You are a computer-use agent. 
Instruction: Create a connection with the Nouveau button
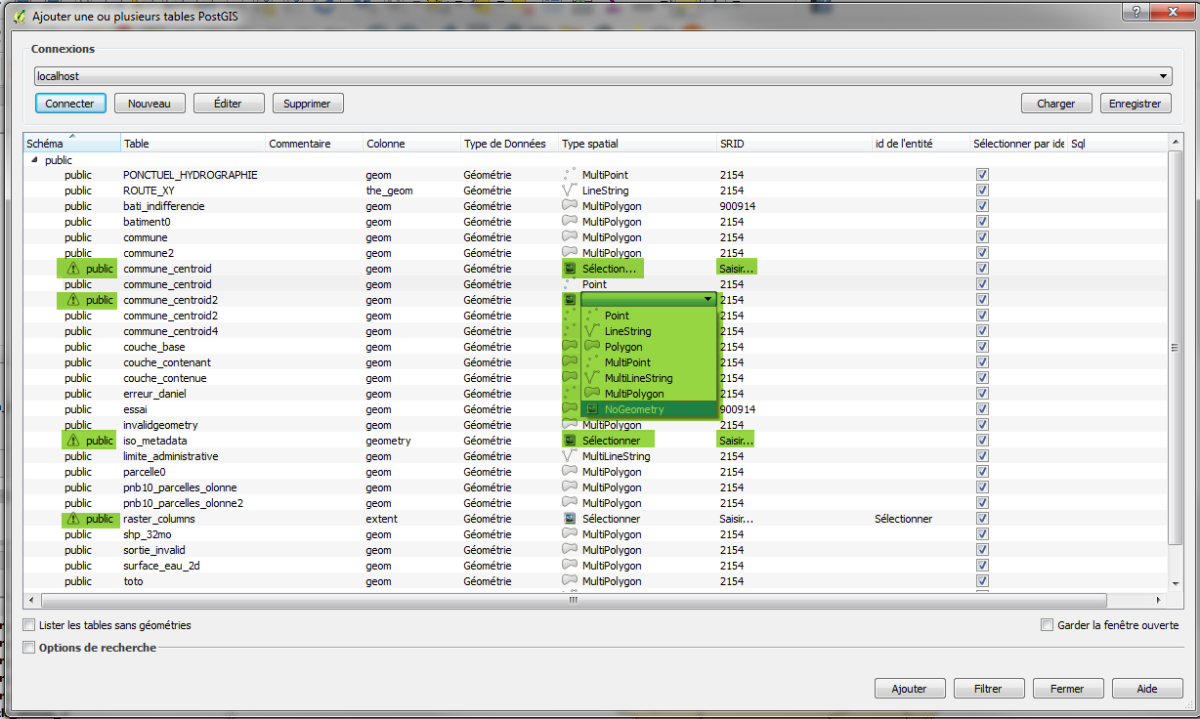(x=149, y=103)
